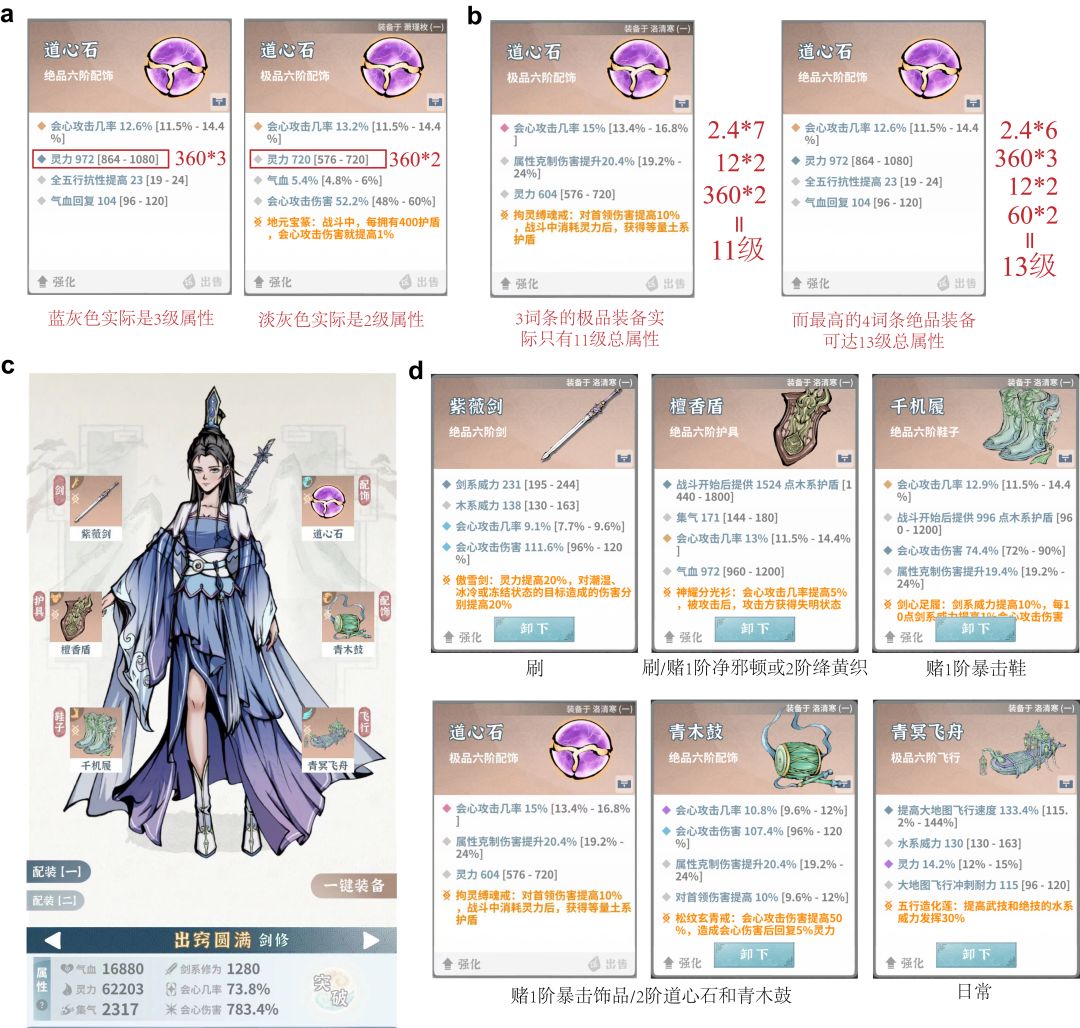Click the 一键装备 auto-equip button
The image size is (1080, 1028).
click(x=353, y=885)
